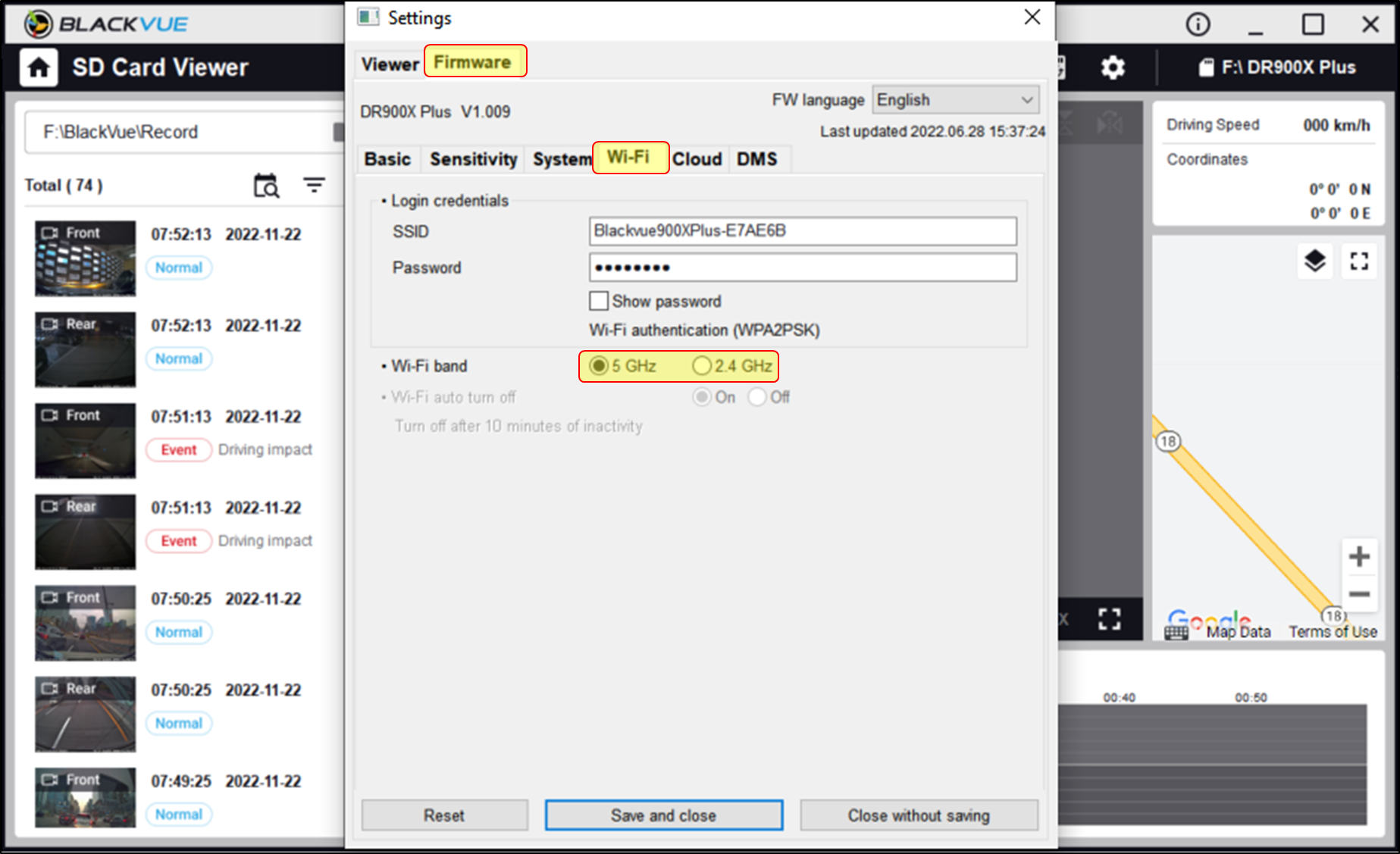Click the BlackVue logo
The image size is (1400, 854).
click(x=106, y=24)
